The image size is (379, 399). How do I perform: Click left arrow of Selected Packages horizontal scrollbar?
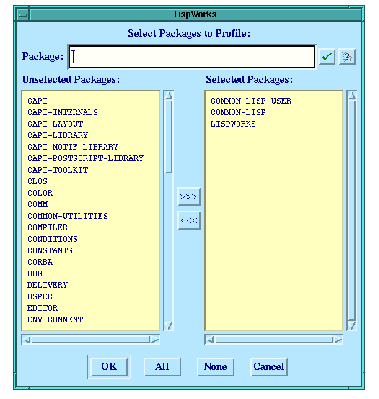coord(210,340)
